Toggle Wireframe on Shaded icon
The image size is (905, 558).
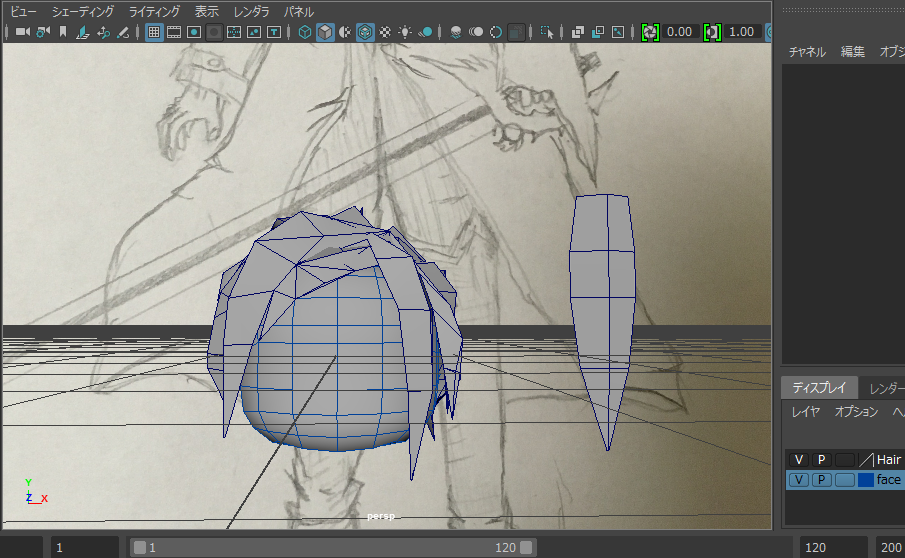pos(365,32)
